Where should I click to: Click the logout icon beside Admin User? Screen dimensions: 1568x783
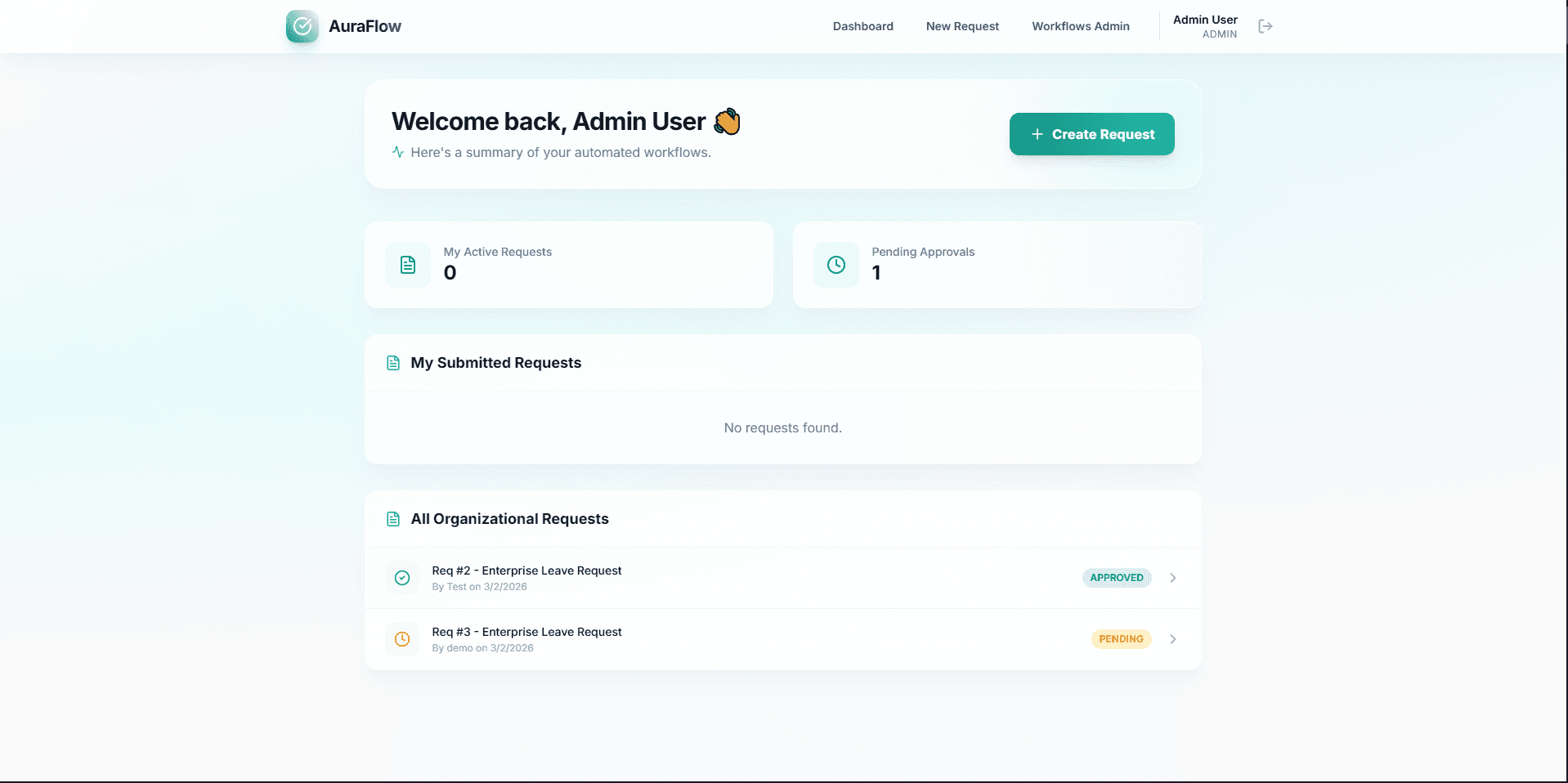[1265, 26]
